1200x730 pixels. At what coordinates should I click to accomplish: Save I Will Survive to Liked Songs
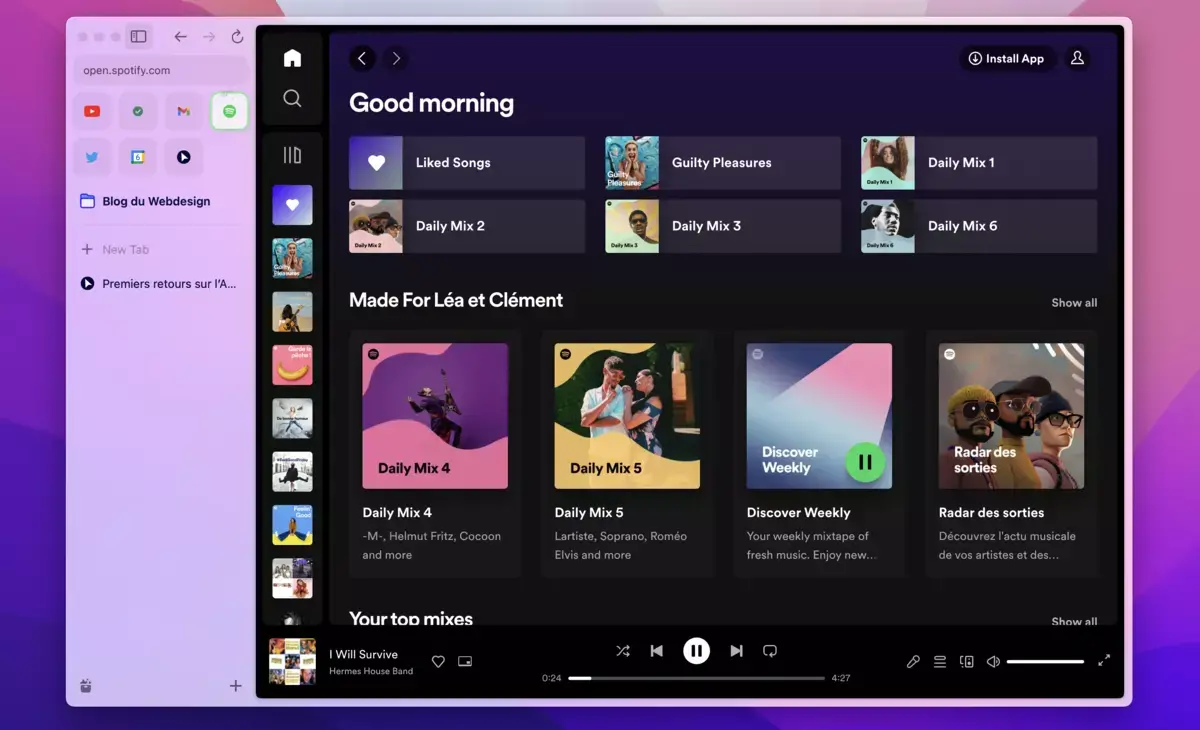[438, 662]
